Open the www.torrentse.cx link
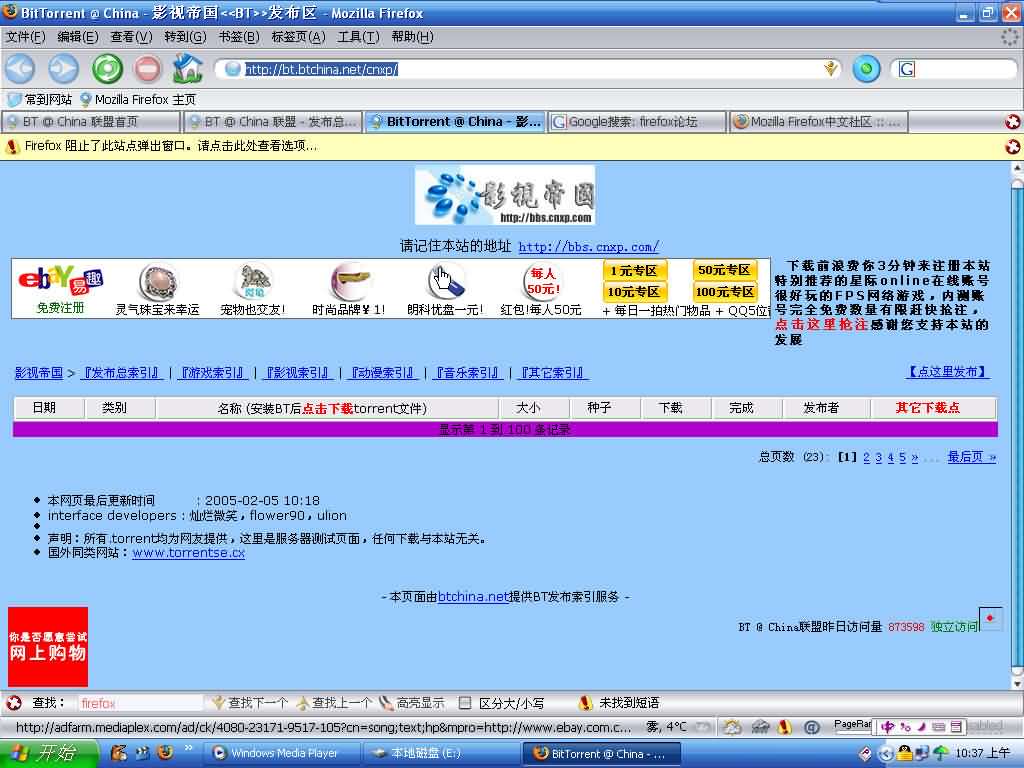The width and height of the screenshot is (1024, 768). (x=189, y=552)
